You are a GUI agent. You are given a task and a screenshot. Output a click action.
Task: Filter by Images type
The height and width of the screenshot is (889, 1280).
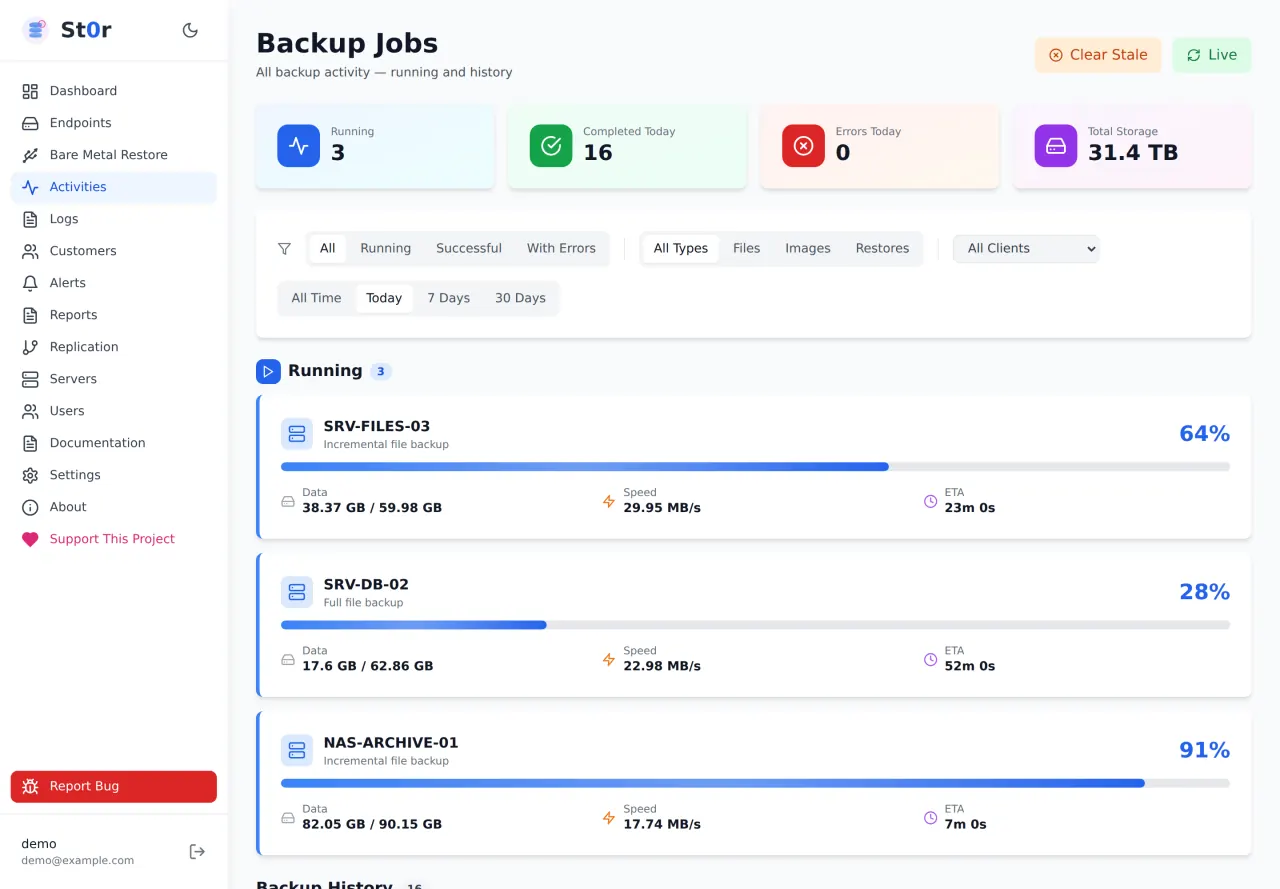tap(808, 249)
